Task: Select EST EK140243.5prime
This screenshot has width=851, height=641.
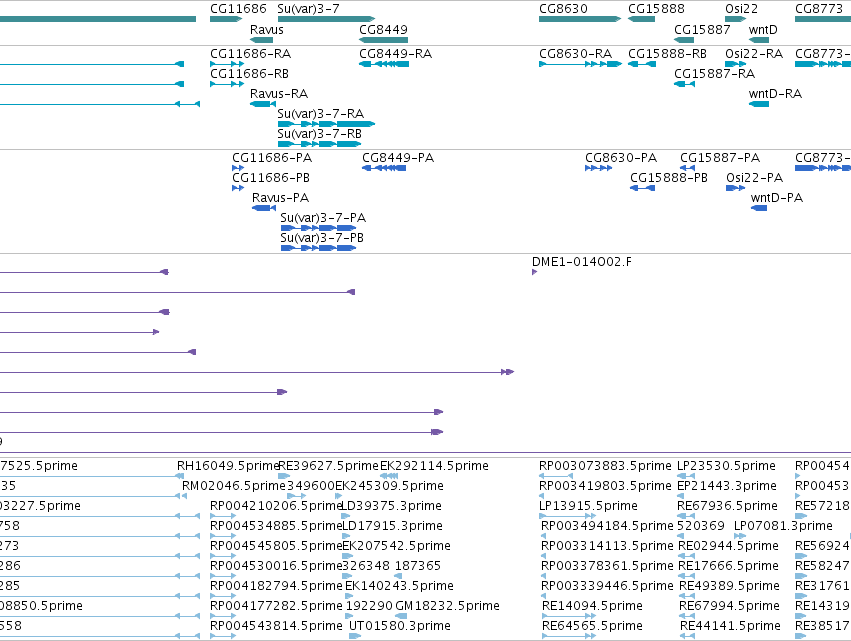Action: (x=399, y=586)
